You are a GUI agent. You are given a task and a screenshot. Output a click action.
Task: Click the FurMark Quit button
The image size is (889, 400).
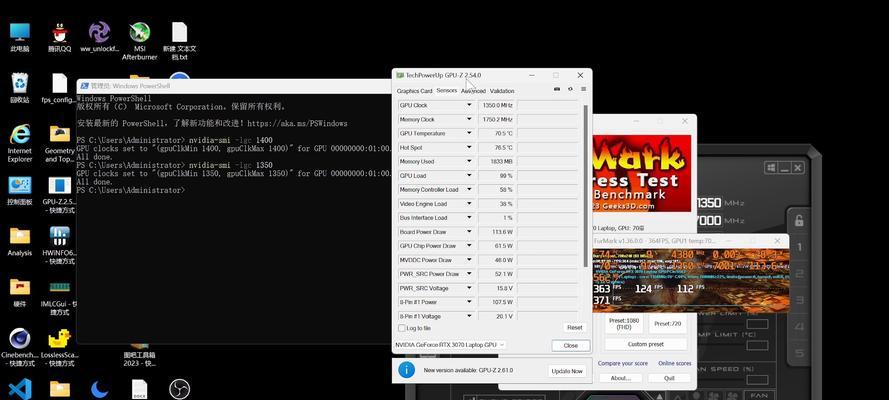[x=670, y=378]
